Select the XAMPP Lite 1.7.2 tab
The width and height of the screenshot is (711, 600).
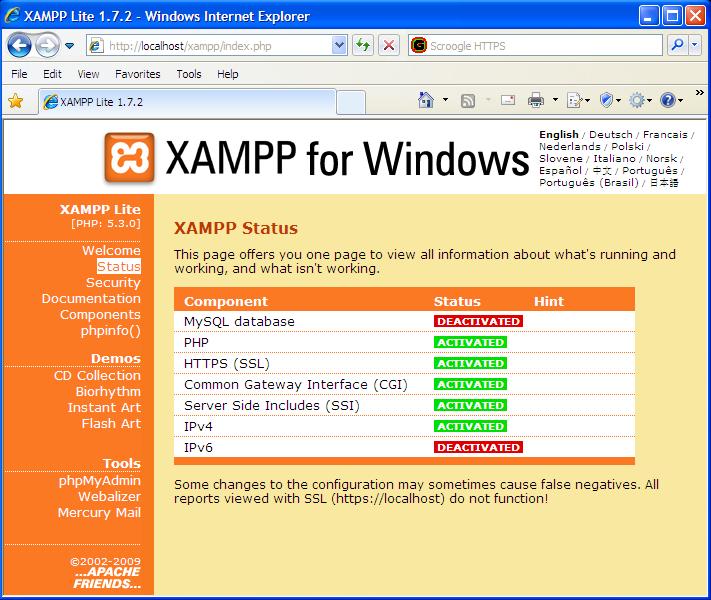[187, 102]
